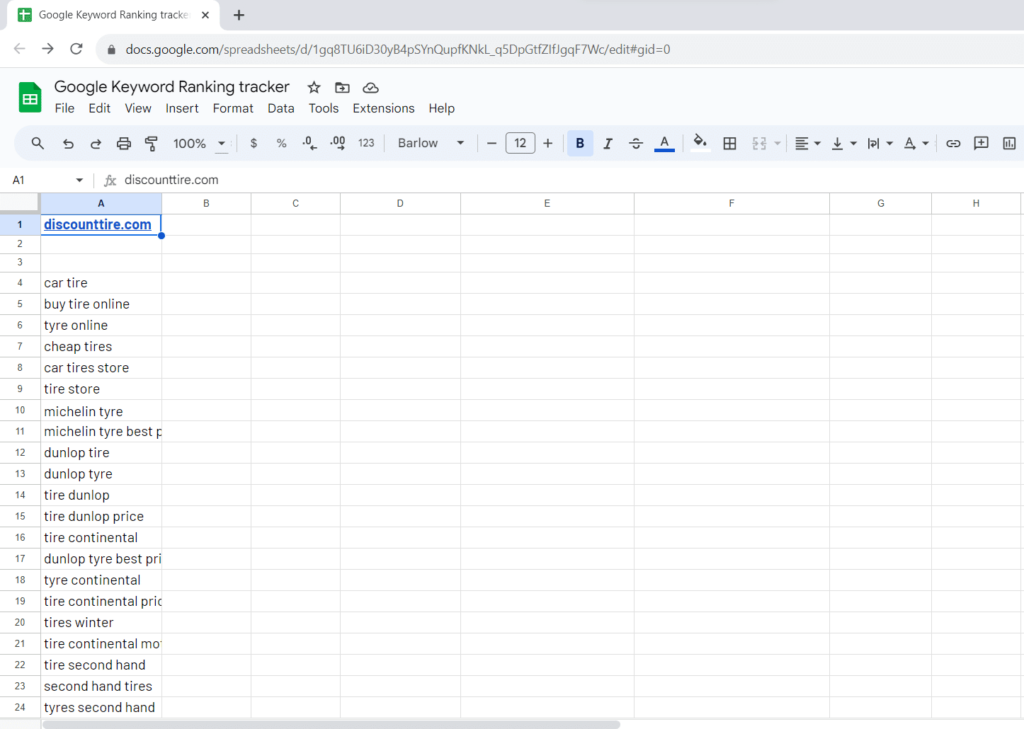Close the Google Keyword Ranking tab
This screenshot has height=729, width=1024.
205,15
